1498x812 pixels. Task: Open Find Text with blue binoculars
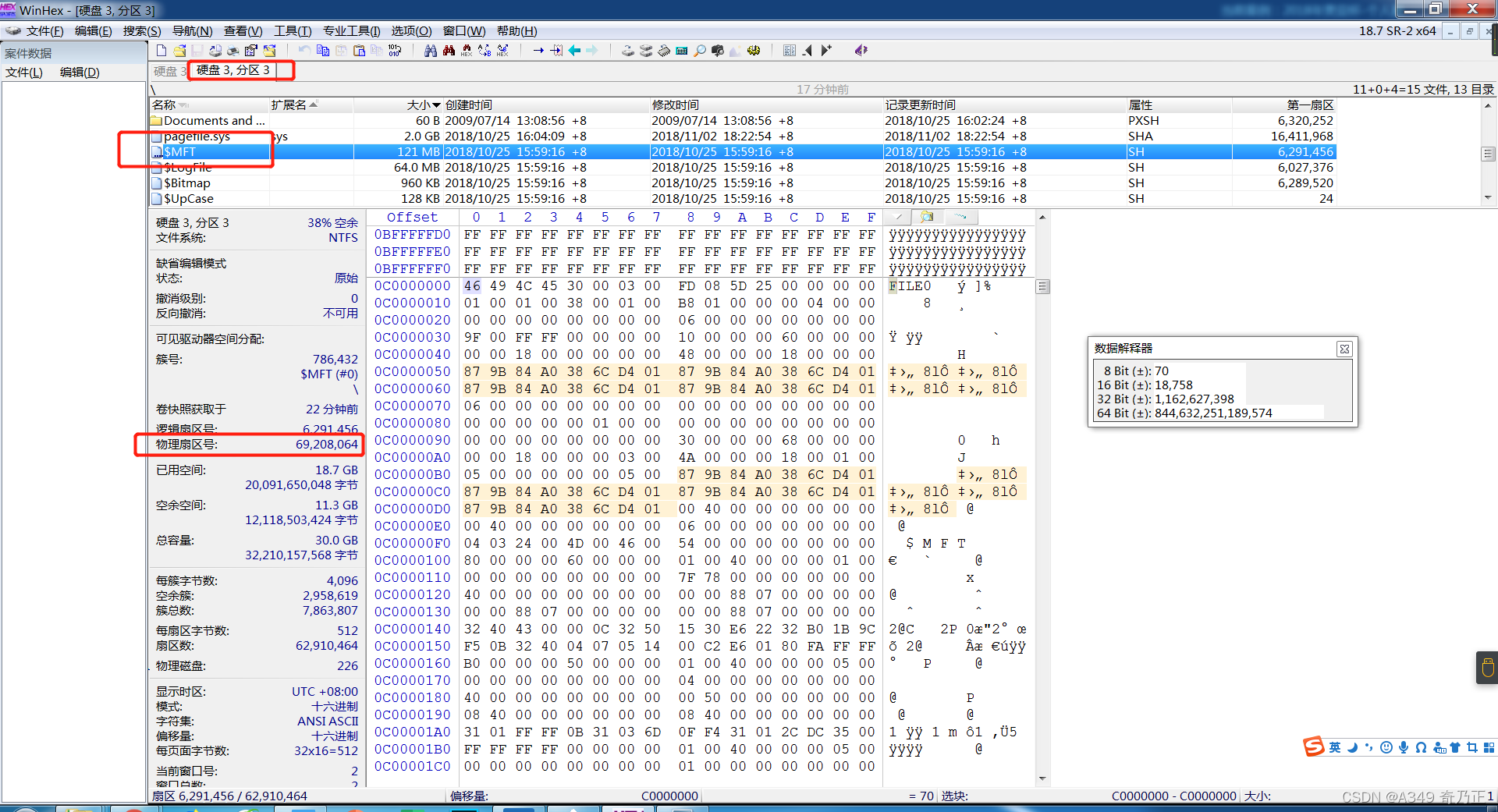[430, 51]
